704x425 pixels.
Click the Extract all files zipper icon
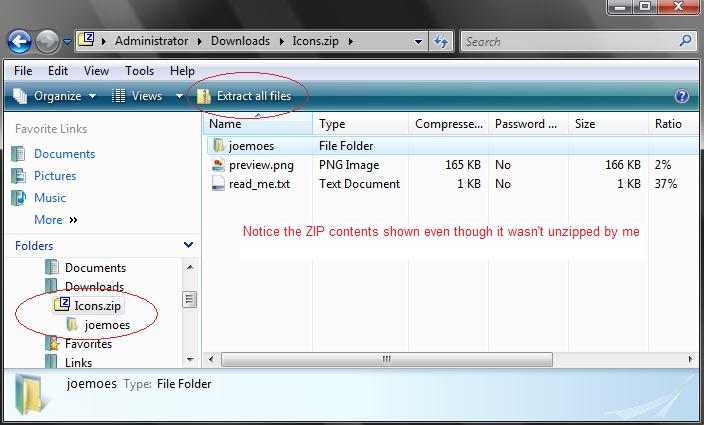(x=204, y=96)
